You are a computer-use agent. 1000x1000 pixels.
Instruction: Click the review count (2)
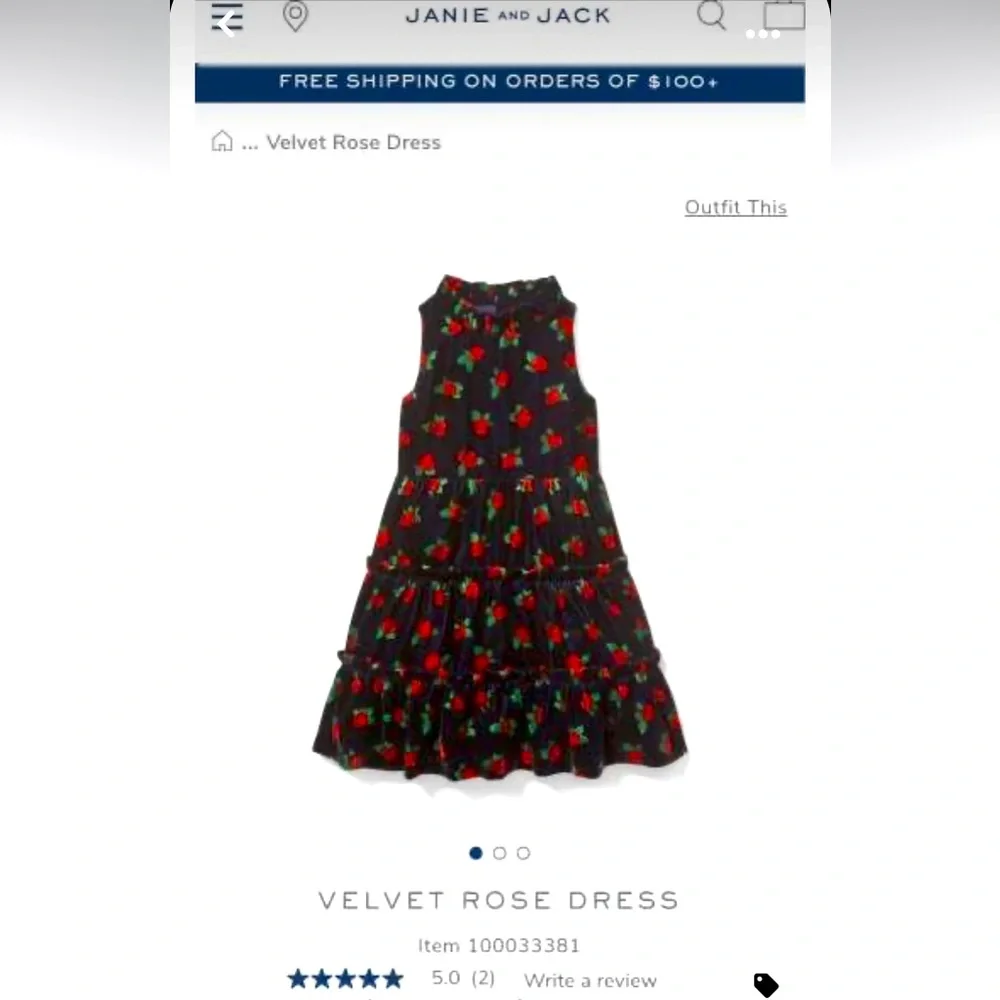tap(483, 978)
